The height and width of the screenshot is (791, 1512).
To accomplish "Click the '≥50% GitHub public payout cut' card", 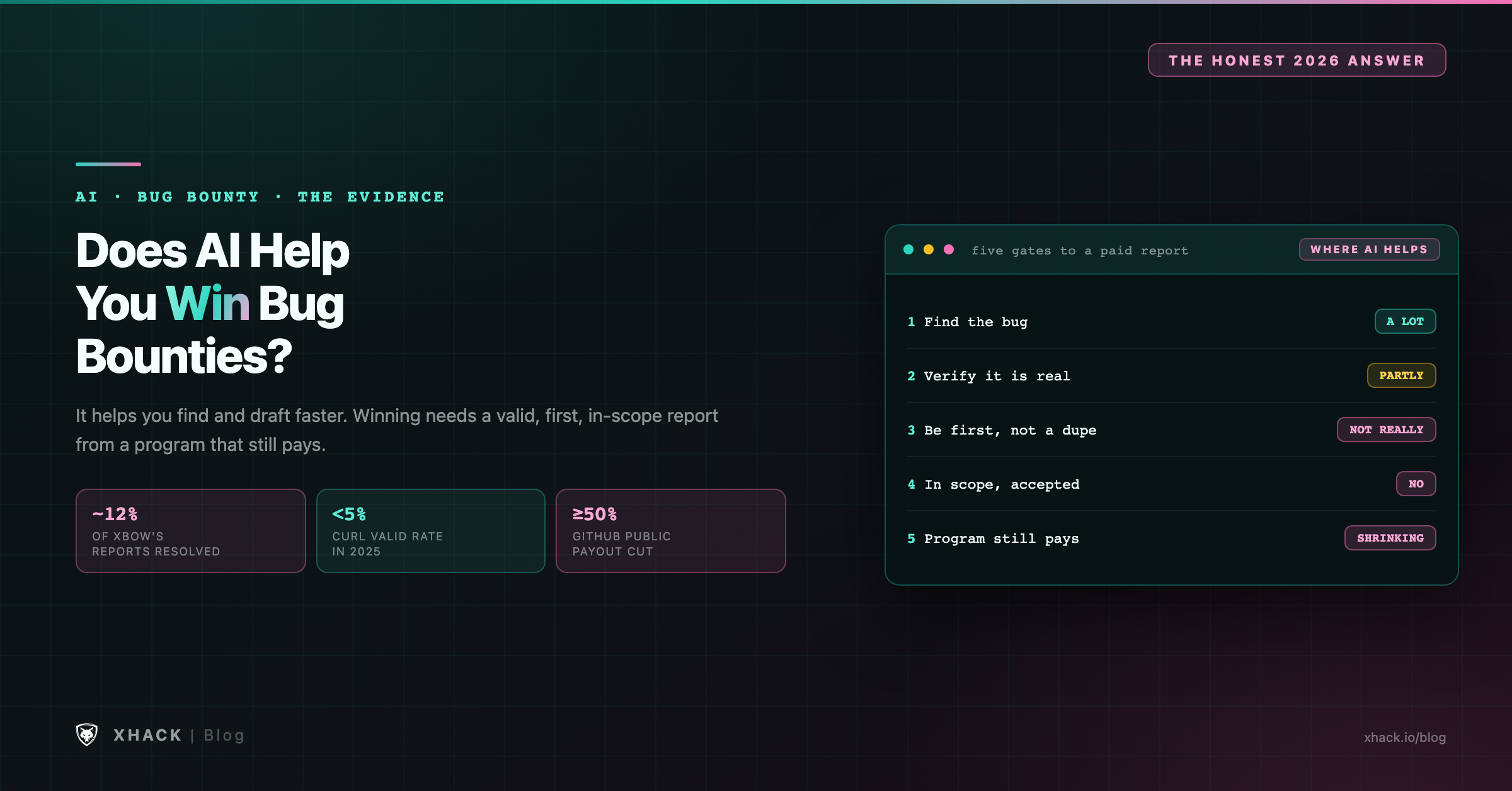I will point(671,531).
